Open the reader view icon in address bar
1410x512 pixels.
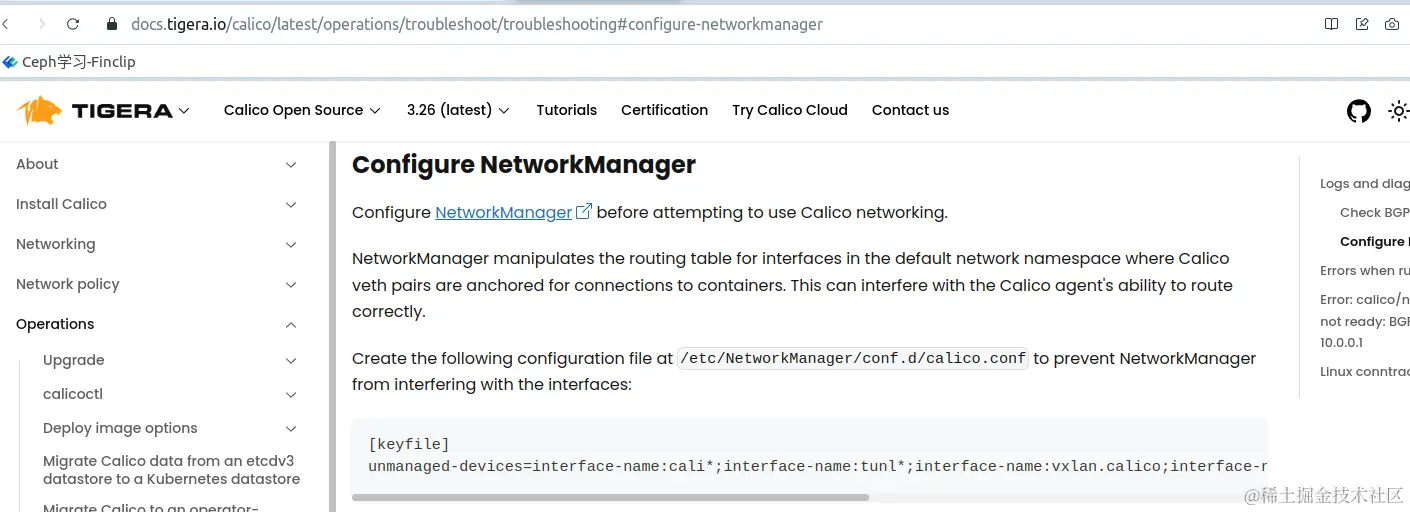coord(1331,24)
